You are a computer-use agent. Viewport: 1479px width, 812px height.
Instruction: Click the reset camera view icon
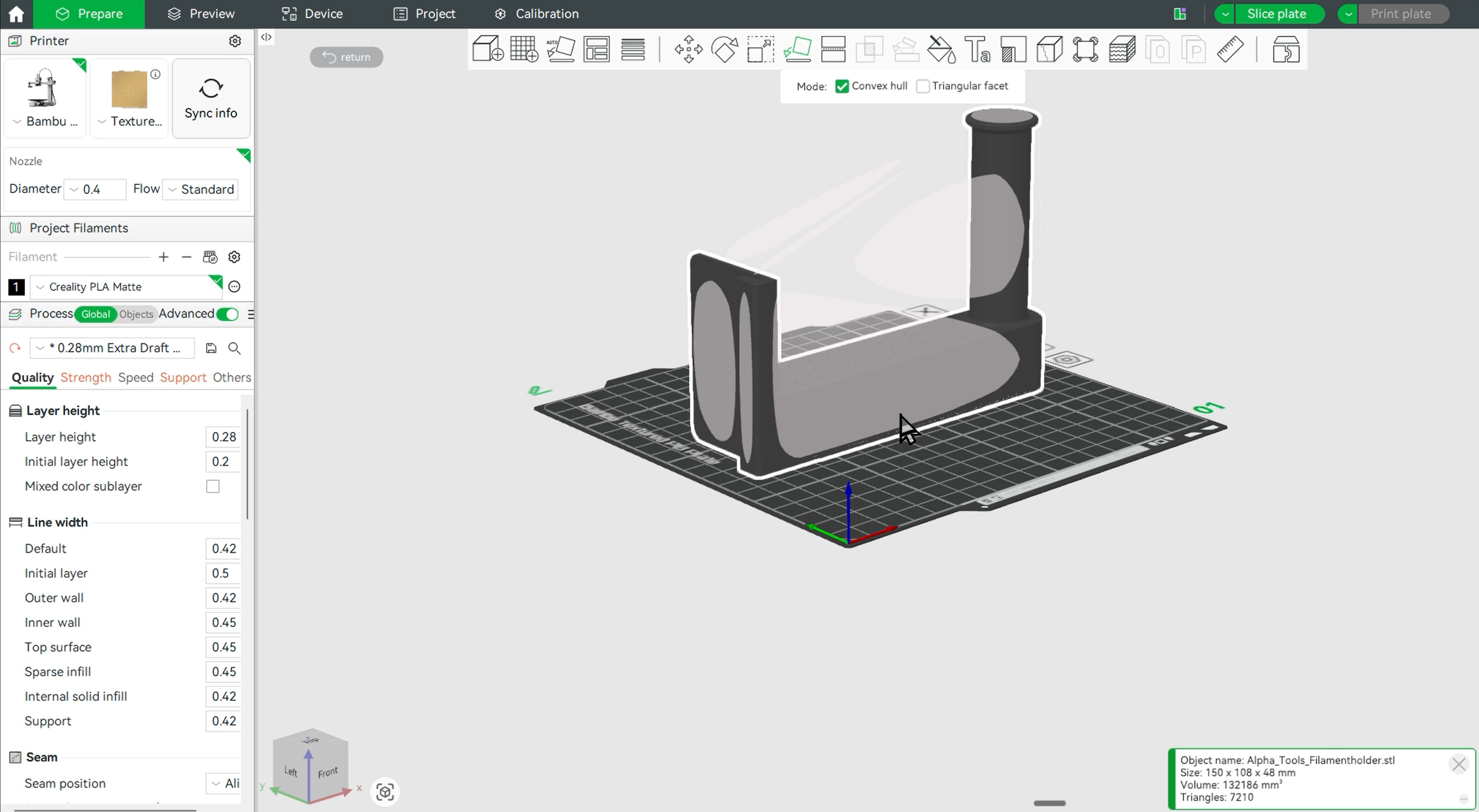[385, 792]
